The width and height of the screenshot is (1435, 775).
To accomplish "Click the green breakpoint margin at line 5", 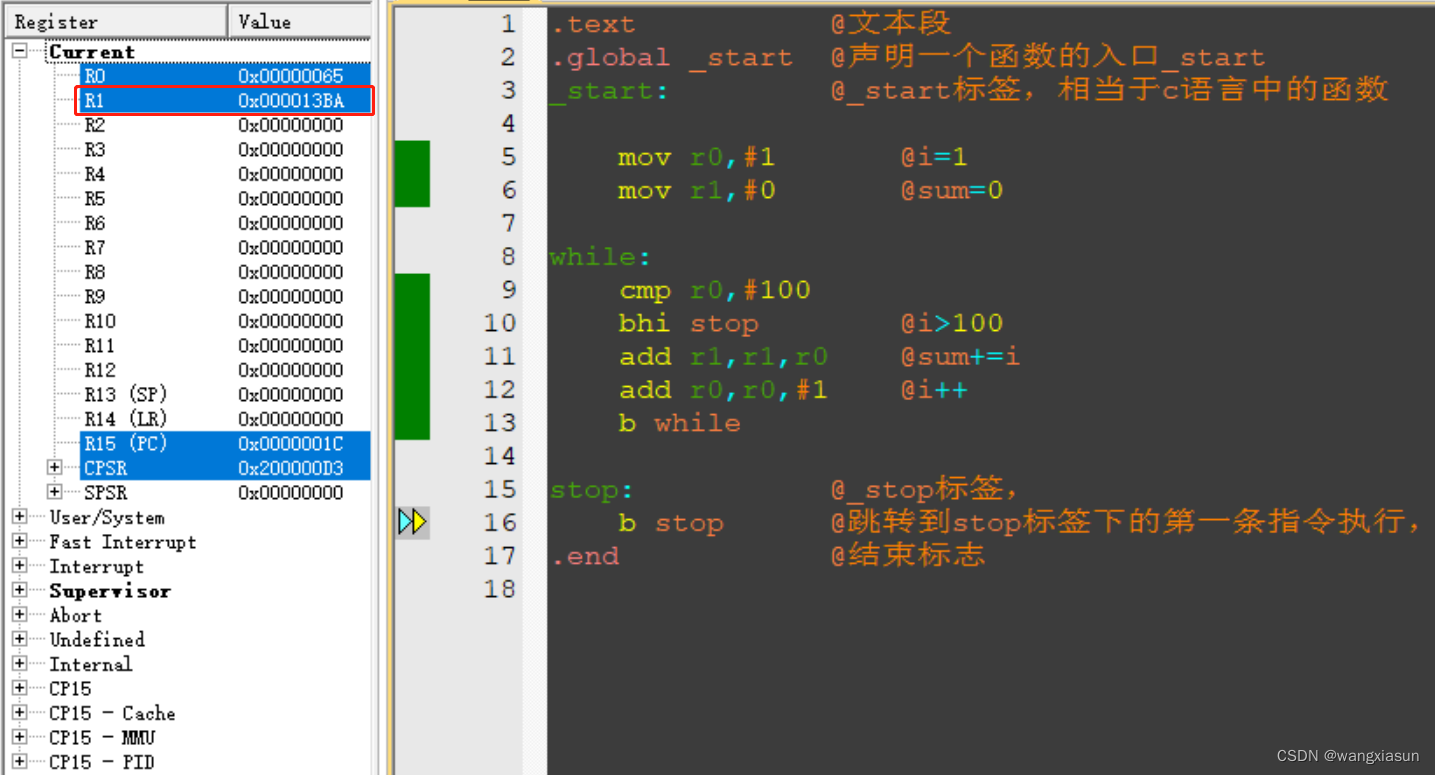I will 412,157.
